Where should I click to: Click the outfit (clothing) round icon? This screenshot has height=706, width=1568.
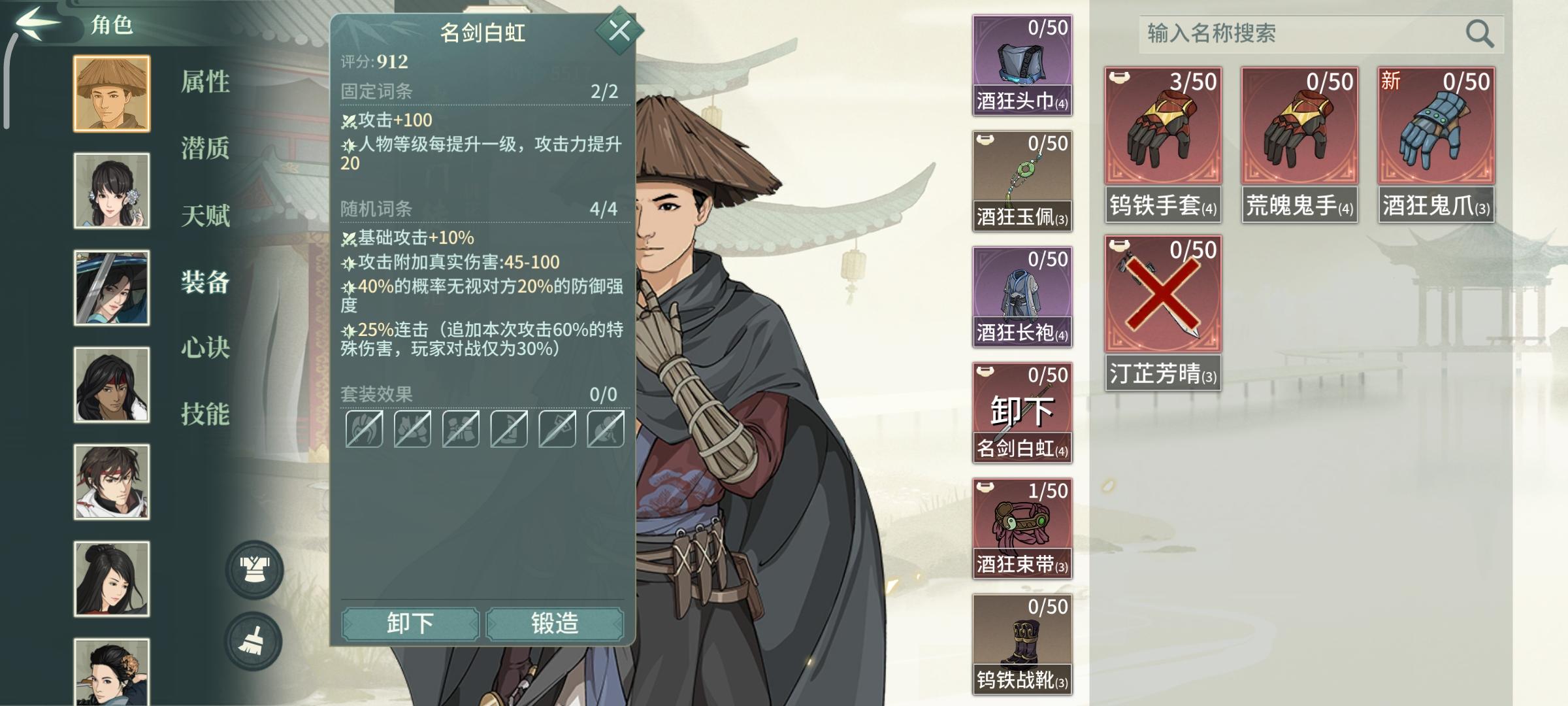255,570
